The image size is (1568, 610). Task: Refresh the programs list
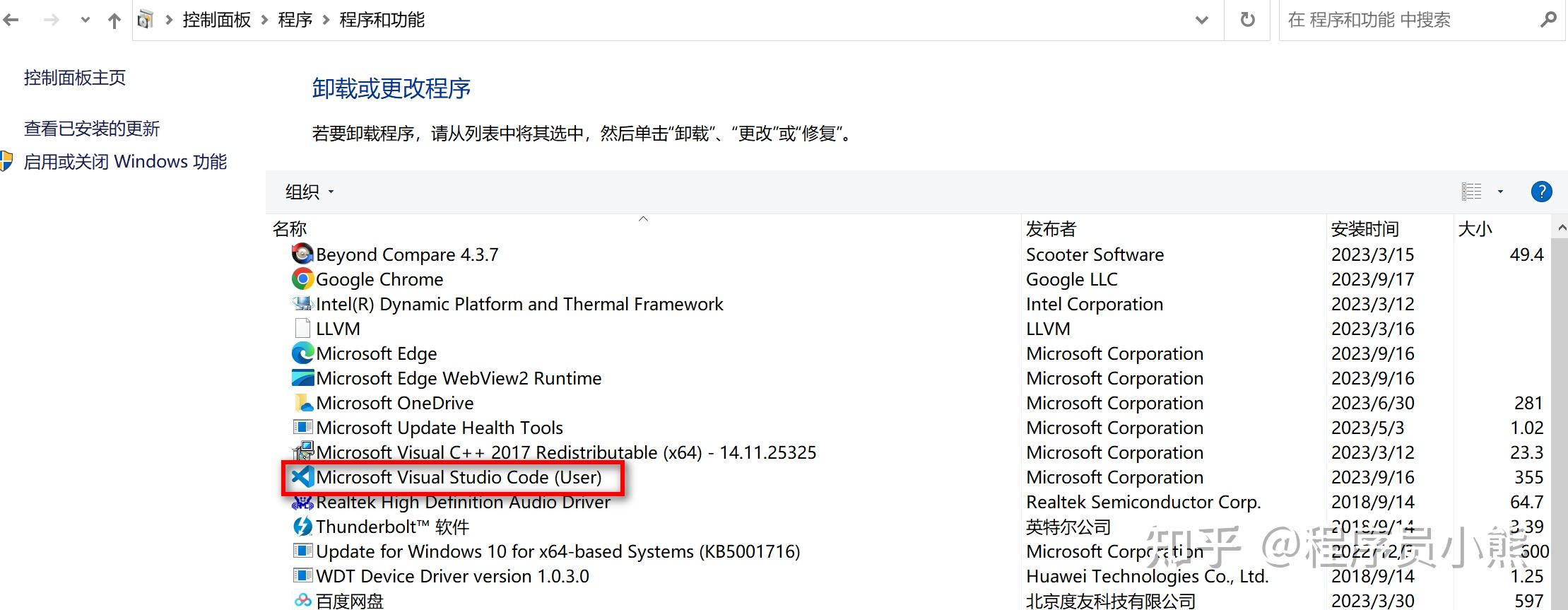click(1248, 20)
